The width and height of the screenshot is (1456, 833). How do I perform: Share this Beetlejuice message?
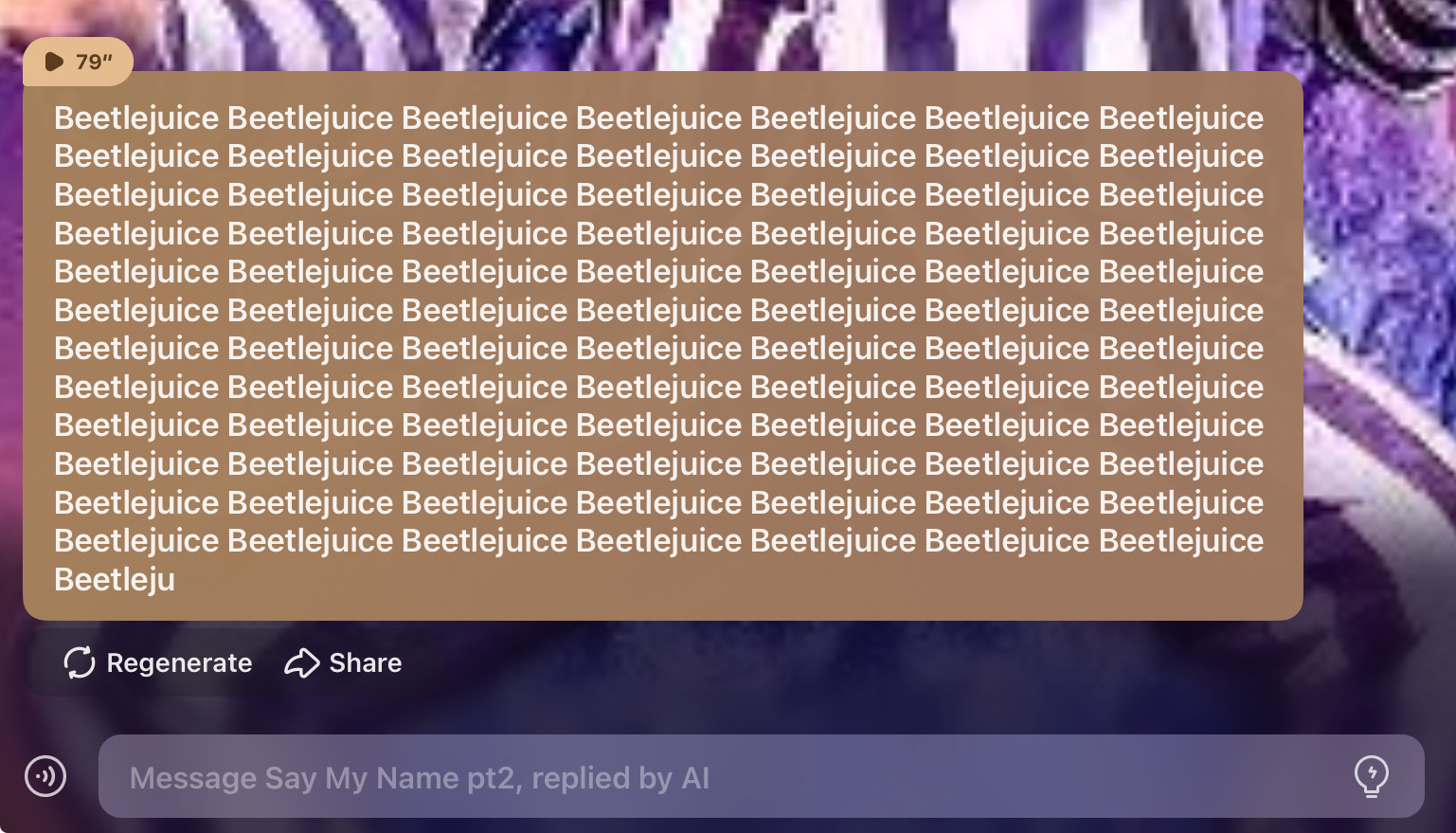coord(343,662)
